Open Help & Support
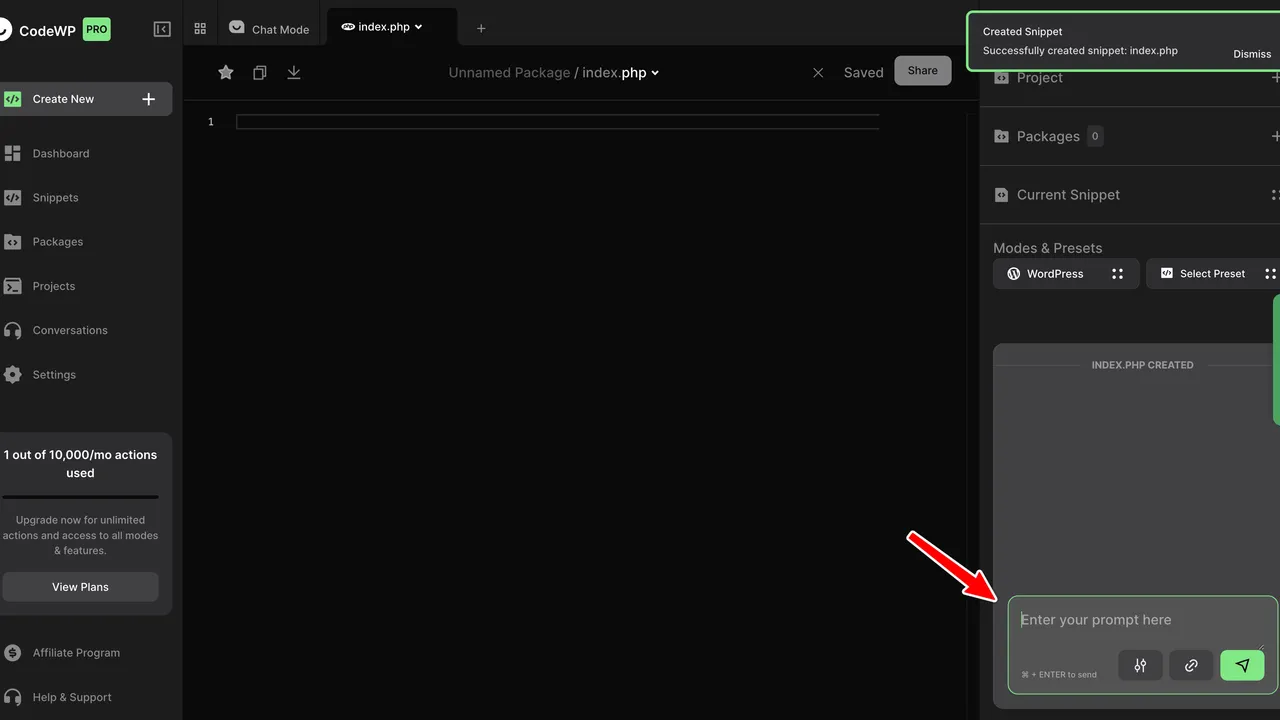The image size is (1280, 720). (72, 697)
